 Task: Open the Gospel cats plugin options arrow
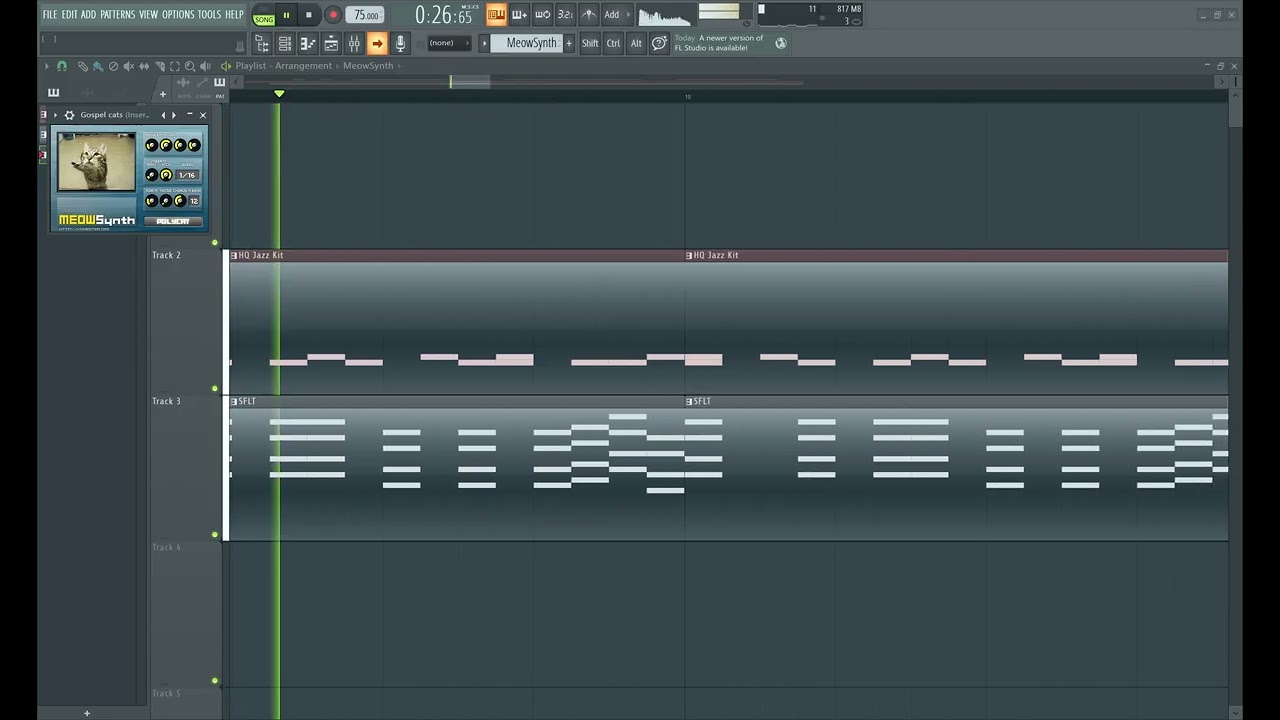55,115
